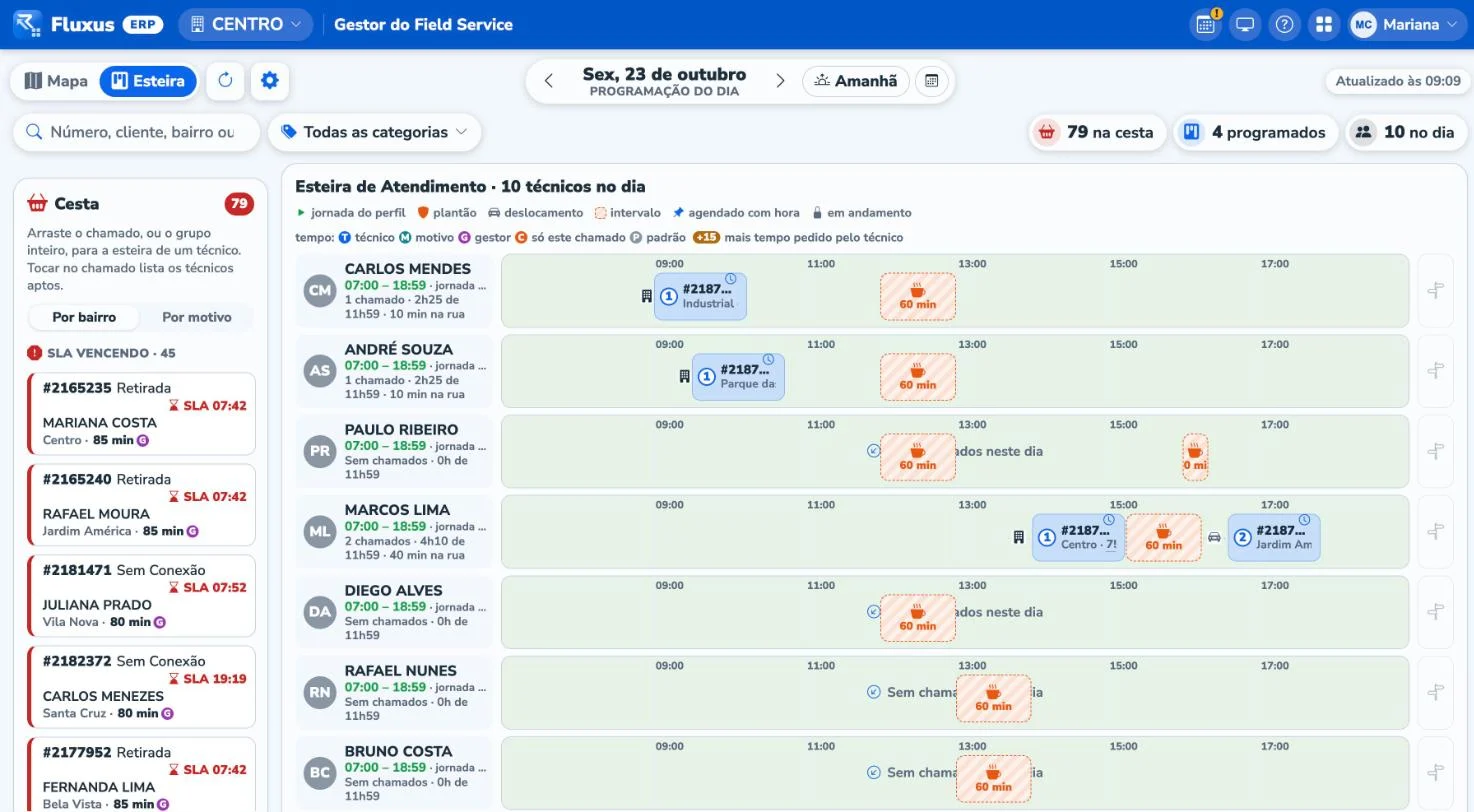Click the 79 na cesta chip
Screen dimensions: 1474x812
[1097, 132]
